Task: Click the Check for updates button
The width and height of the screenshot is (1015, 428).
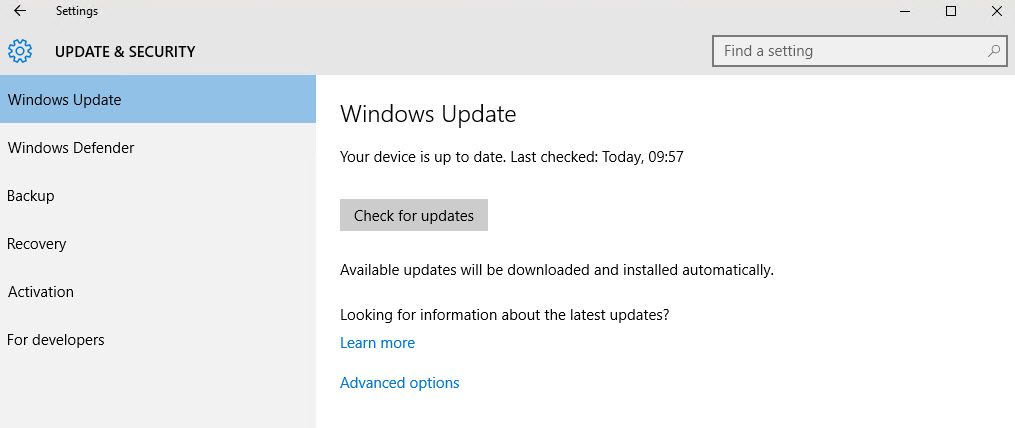Action: (x=414, y=216)
